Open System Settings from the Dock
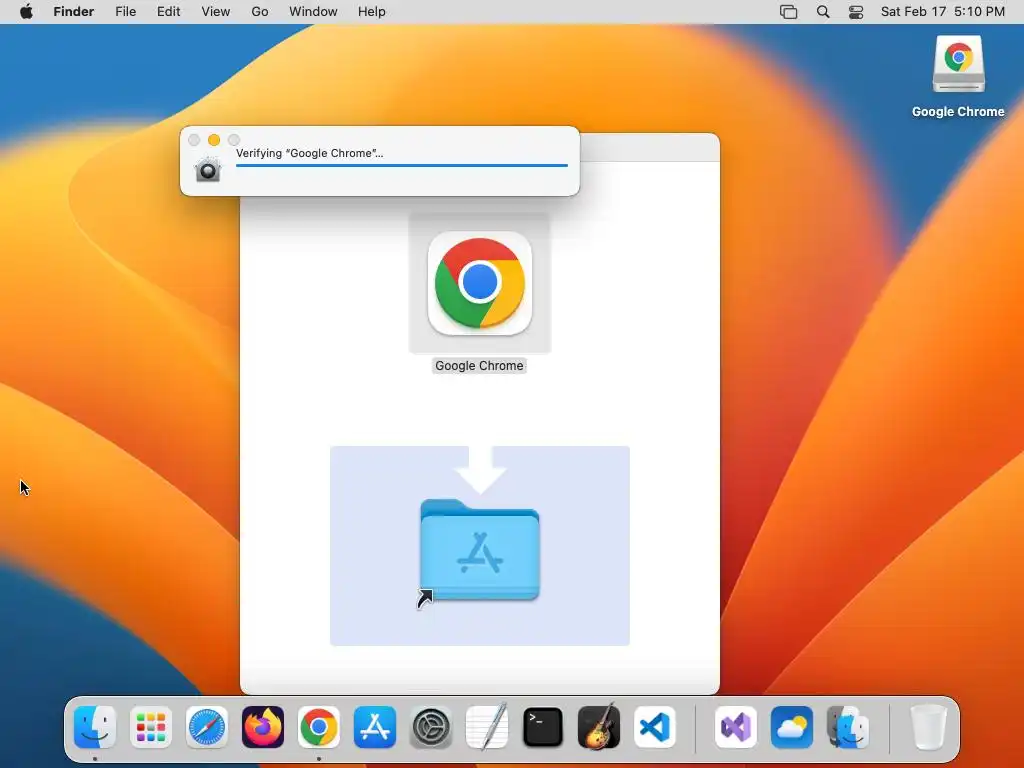 (431, 727)
